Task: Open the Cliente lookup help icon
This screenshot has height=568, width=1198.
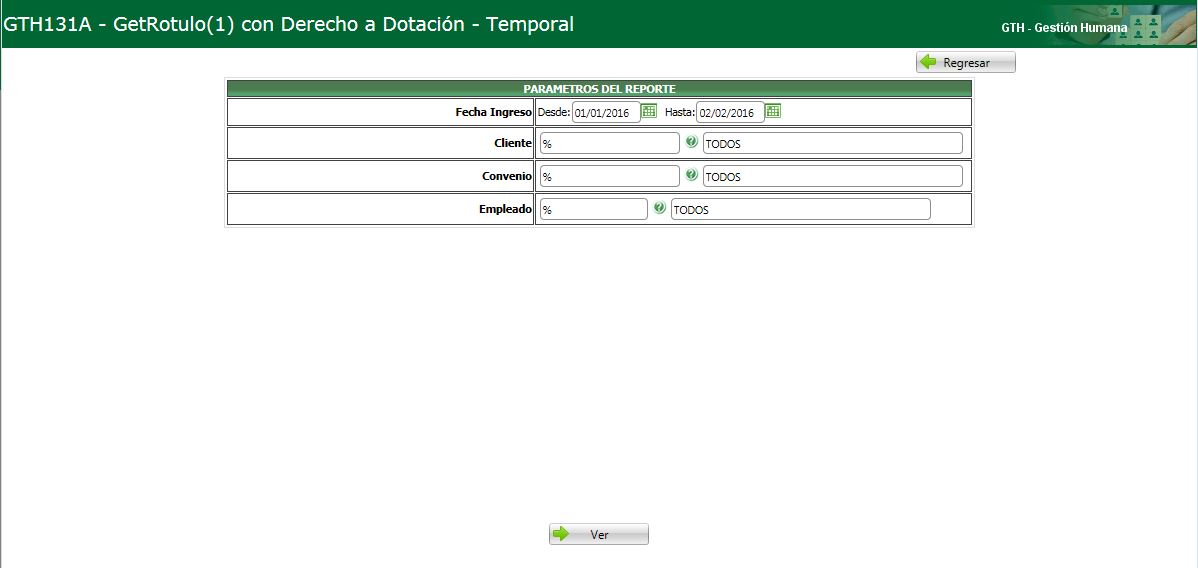Action: [691, 141]
